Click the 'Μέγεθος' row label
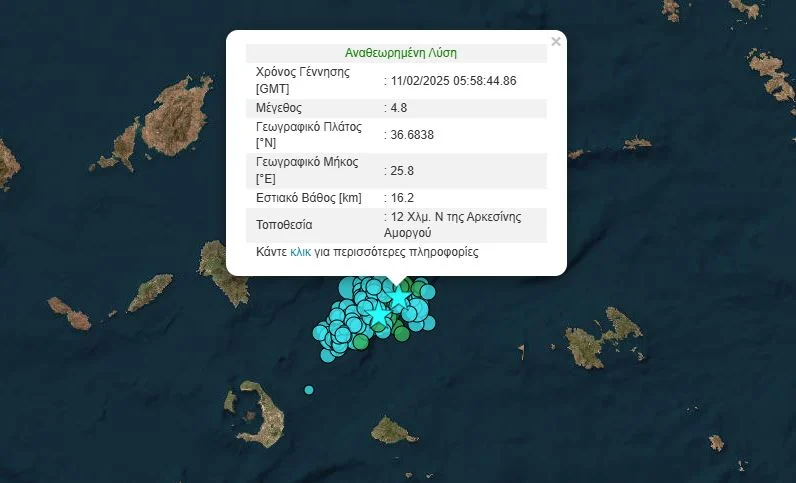Viewport: 796px width, 483px height. point(279,108)
